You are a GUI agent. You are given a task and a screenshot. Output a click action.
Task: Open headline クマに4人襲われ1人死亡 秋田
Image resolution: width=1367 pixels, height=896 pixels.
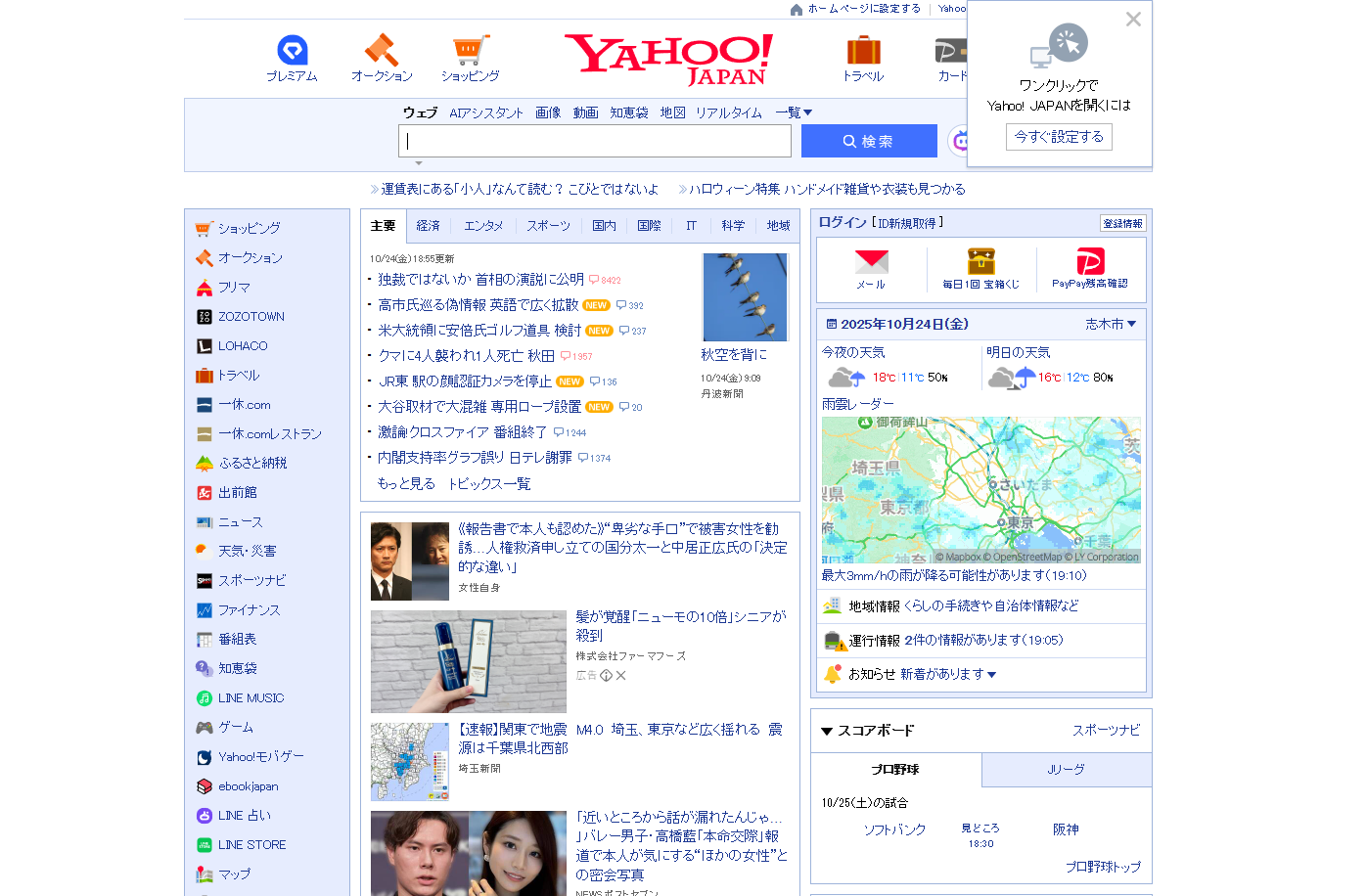(466, 355)
